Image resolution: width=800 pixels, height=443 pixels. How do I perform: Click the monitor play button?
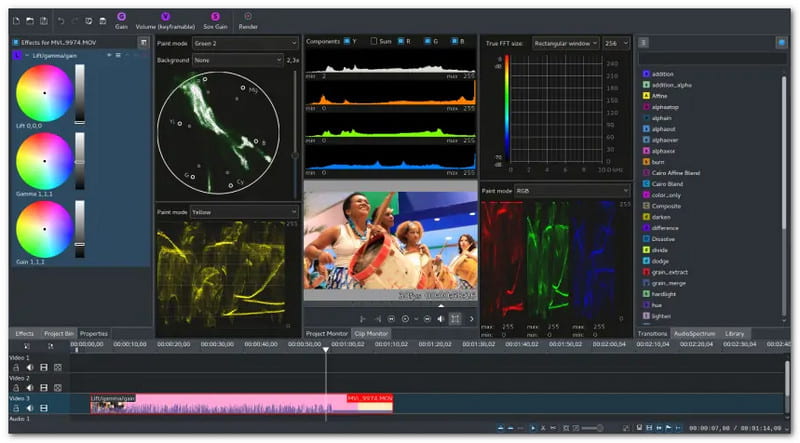pyautogui.click(x=405, y=319)
